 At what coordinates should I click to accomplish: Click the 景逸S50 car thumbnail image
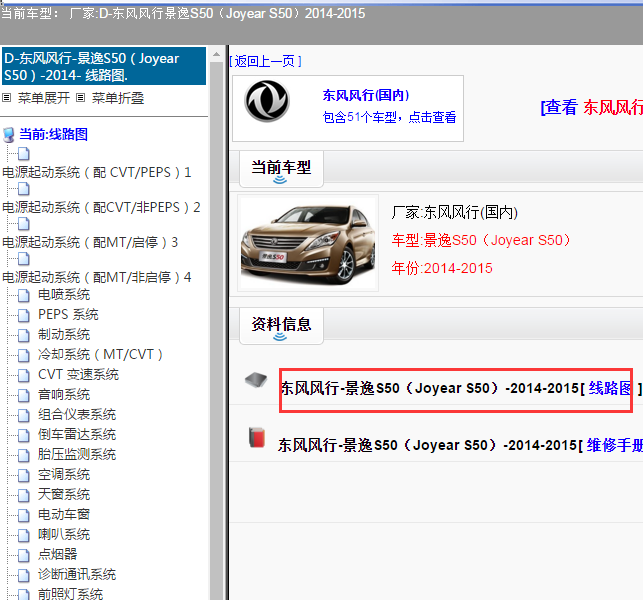(x=308, y=243)
